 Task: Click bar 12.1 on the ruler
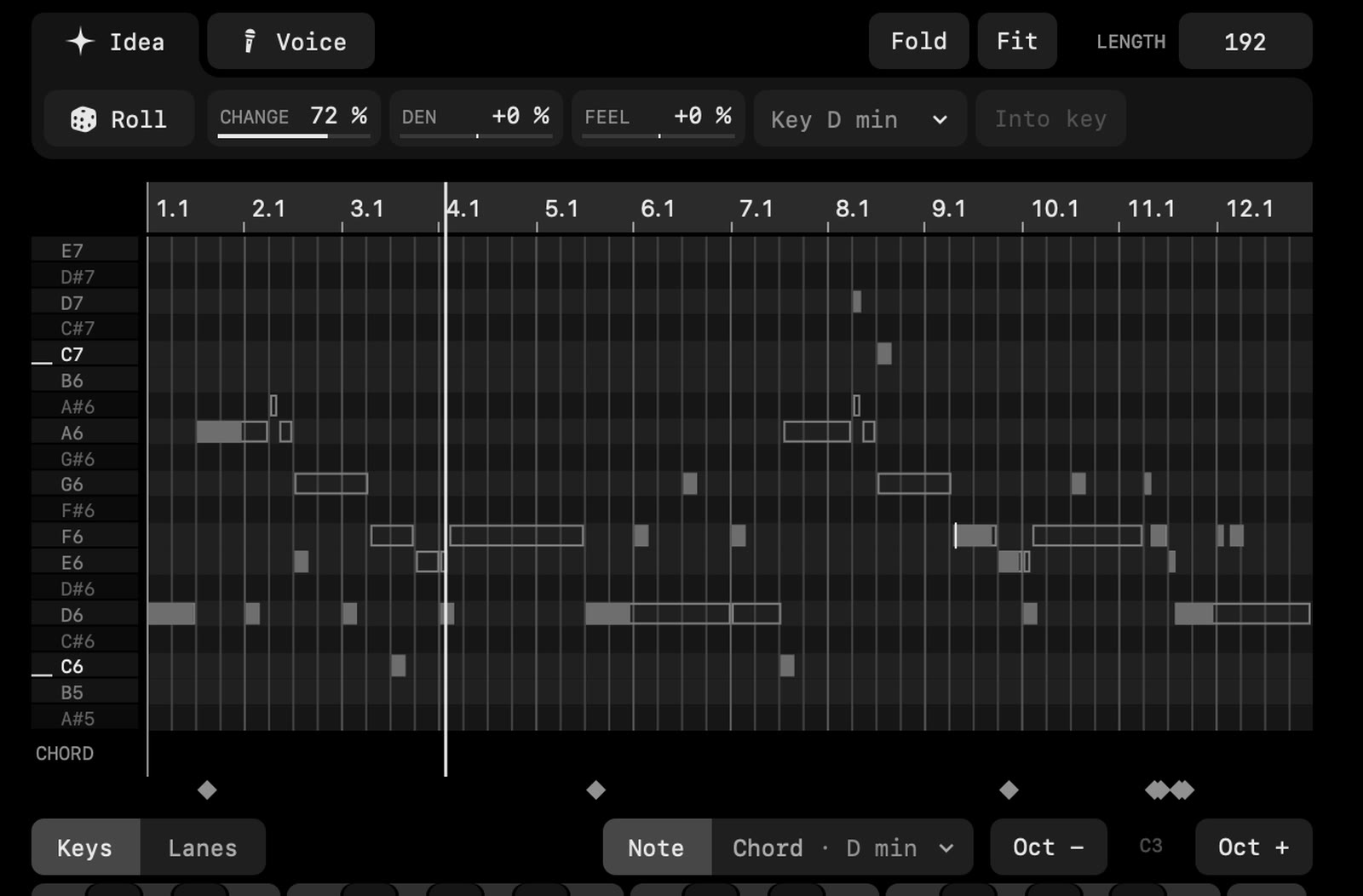coord(1250,209)
